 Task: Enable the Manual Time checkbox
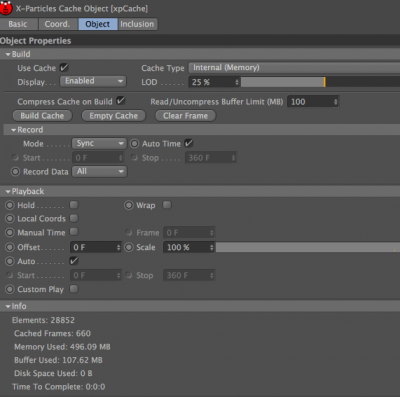[74, 232]
